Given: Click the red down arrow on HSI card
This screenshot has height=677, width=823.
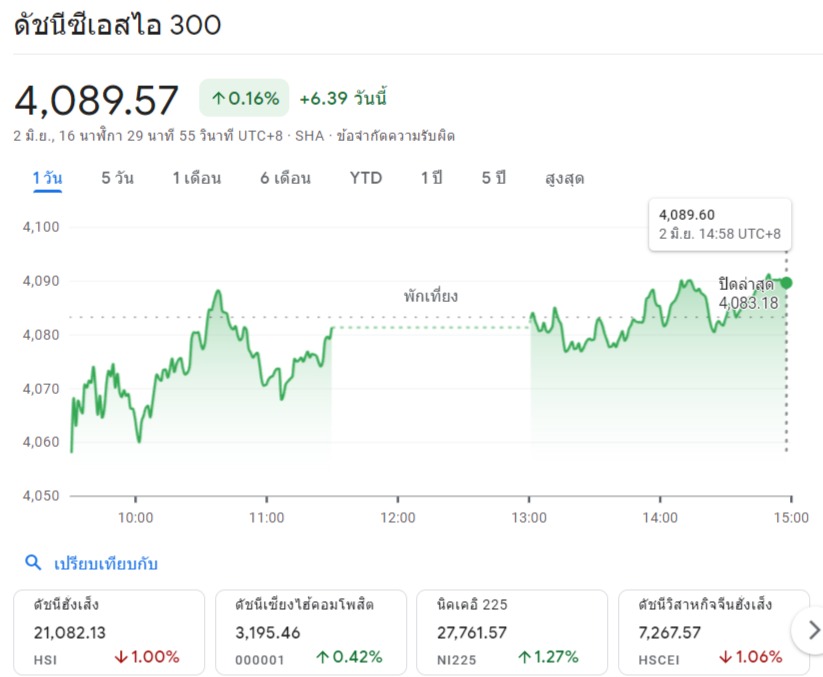Looking at the screenshot, I should coord(121,657).
